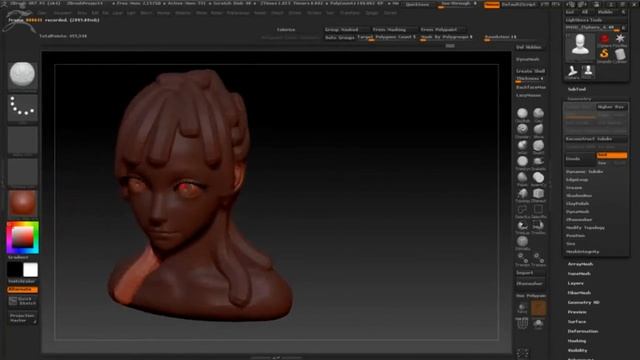Expand Dynamic Subdiv in Geometry

(x=584, y=171)
